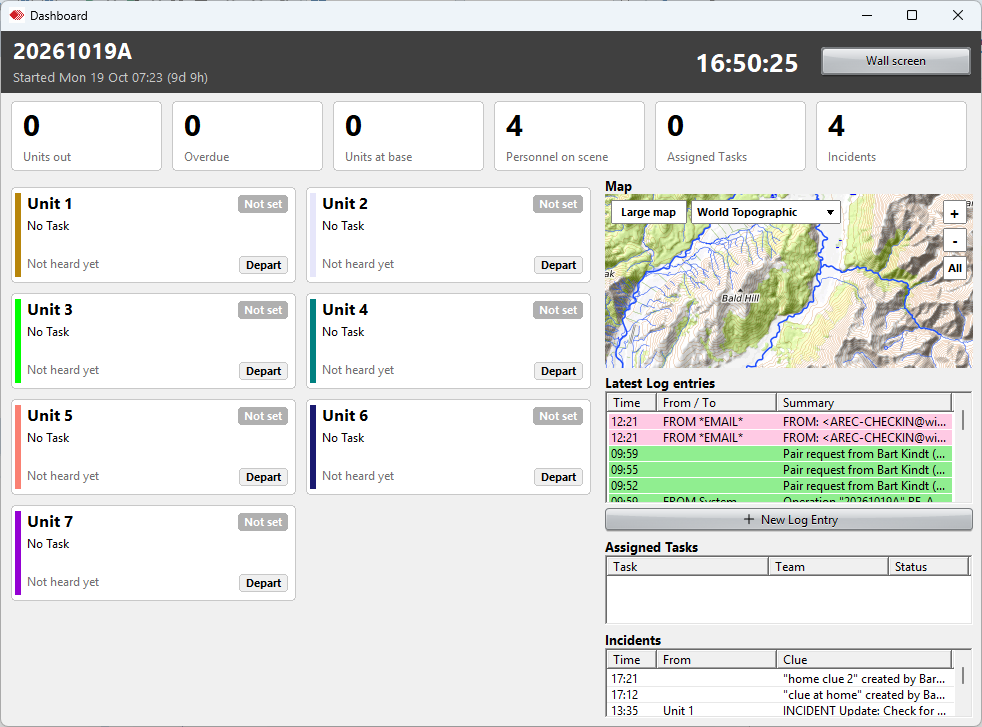Viewport: 982px width, 727px height.
Task: Depart Unit 6
Action: click(x=558, y=477)
